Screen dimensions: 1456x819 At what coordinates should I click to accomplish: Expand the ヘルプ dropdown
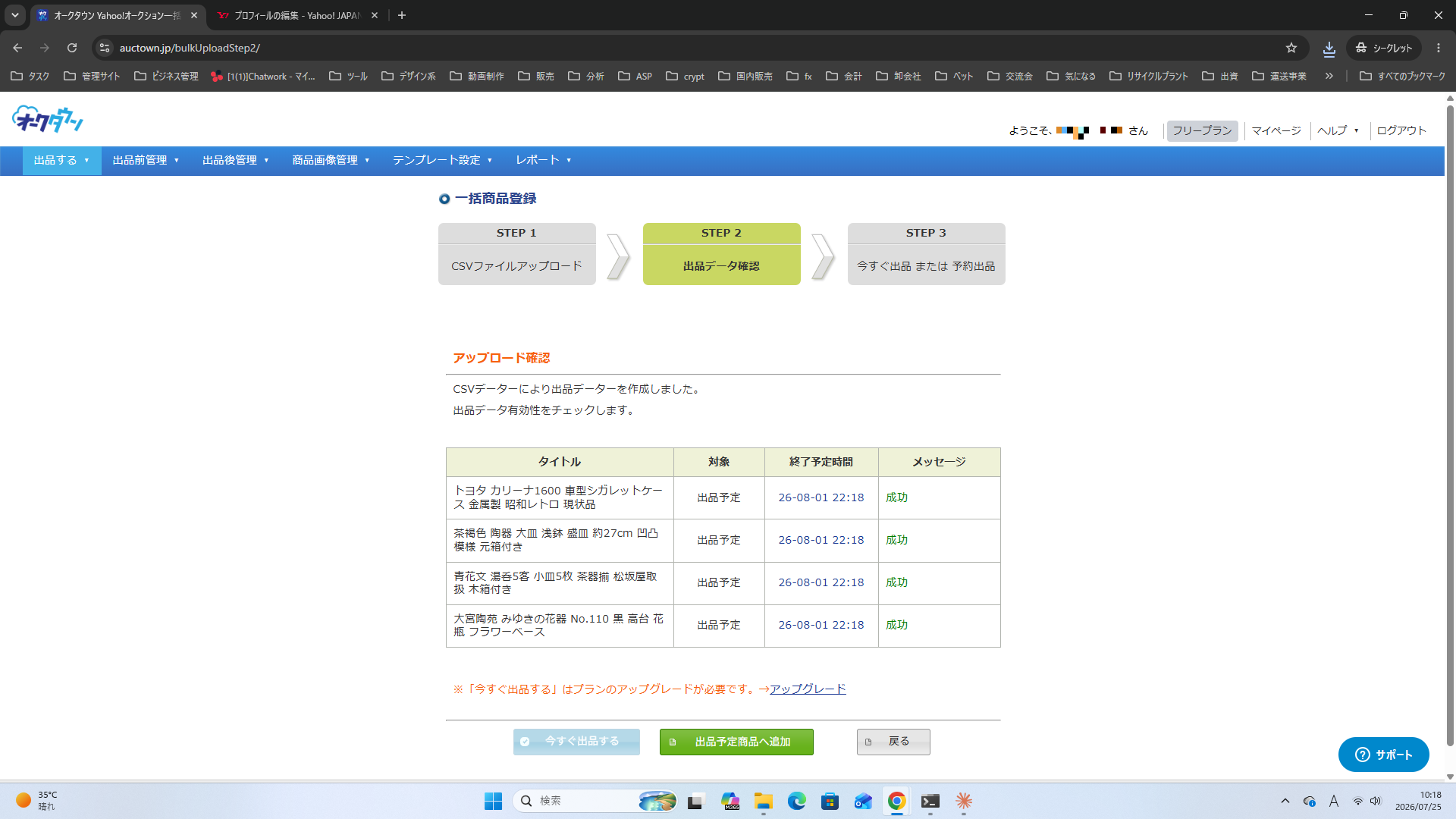click(x=1338, y=130)
